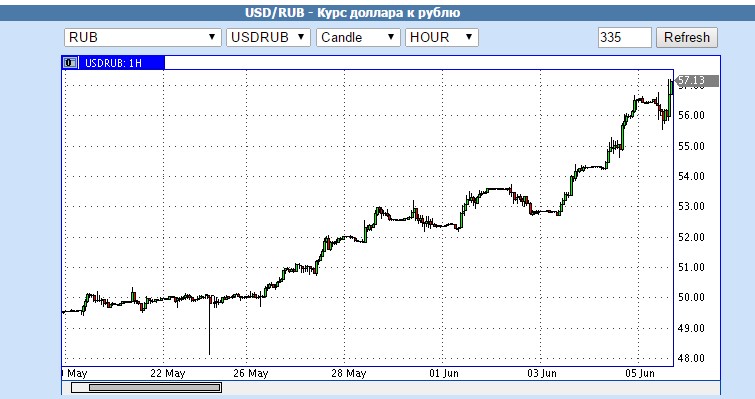Viewport: 755px width, 399px height.
Task: Click the 54.00 price axis label
Action: [x=691, y=176]
